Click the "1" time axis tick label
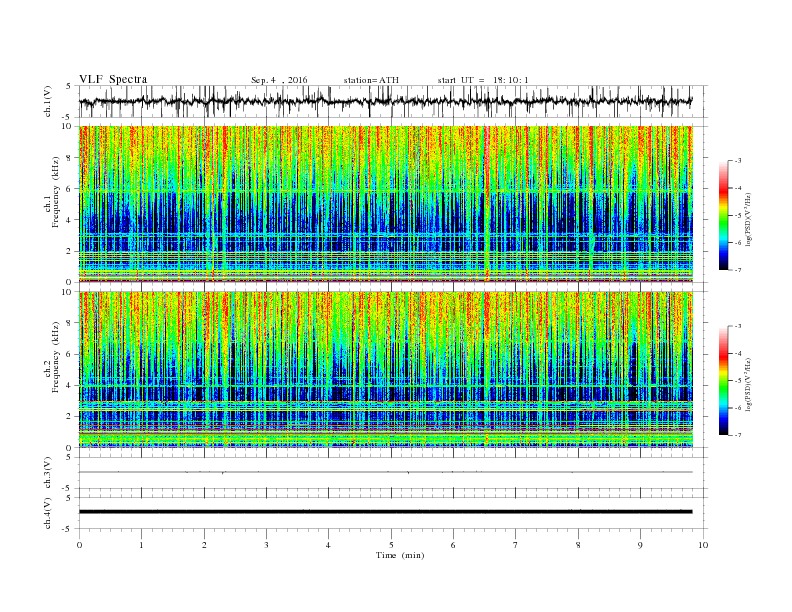The height and width of the screenshot is (612, 792). point(141,545)
